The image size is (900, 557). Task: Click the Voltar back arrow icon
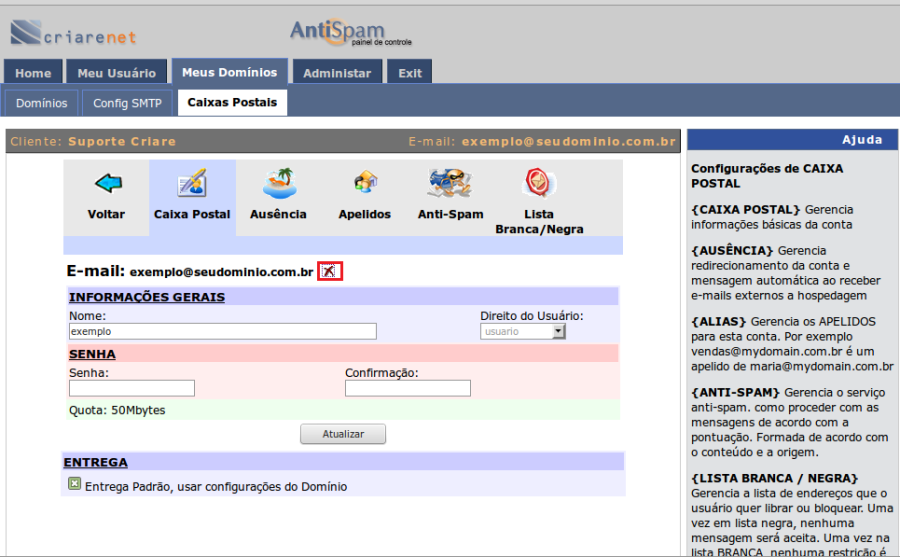(108, 183)
